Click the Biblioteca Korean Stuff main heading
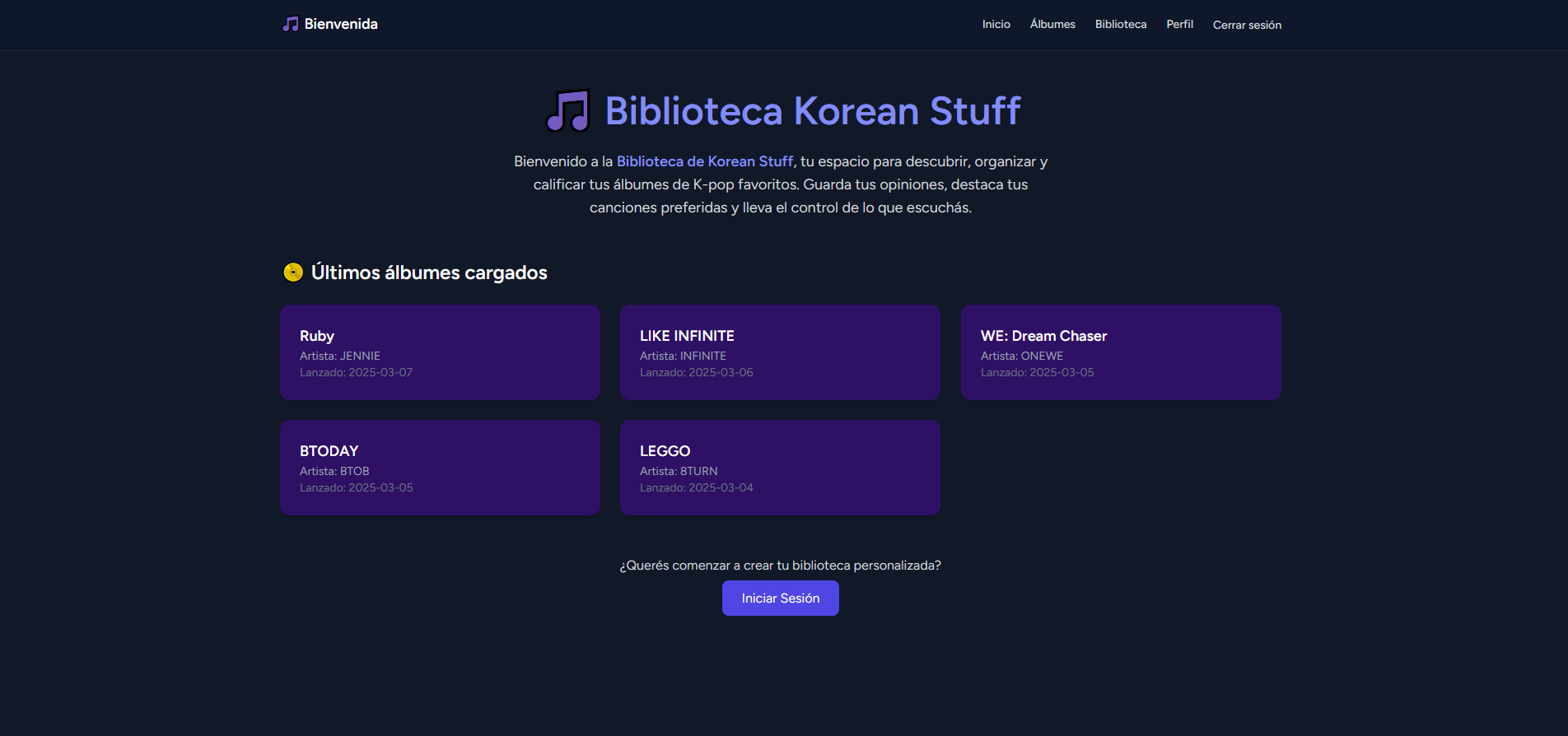1568x736 pixels. point(813,111)
